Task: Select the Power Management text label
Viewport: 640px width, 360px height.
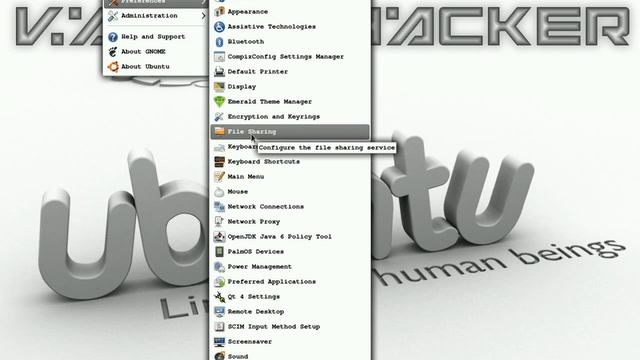Action: tap(260, 267)
